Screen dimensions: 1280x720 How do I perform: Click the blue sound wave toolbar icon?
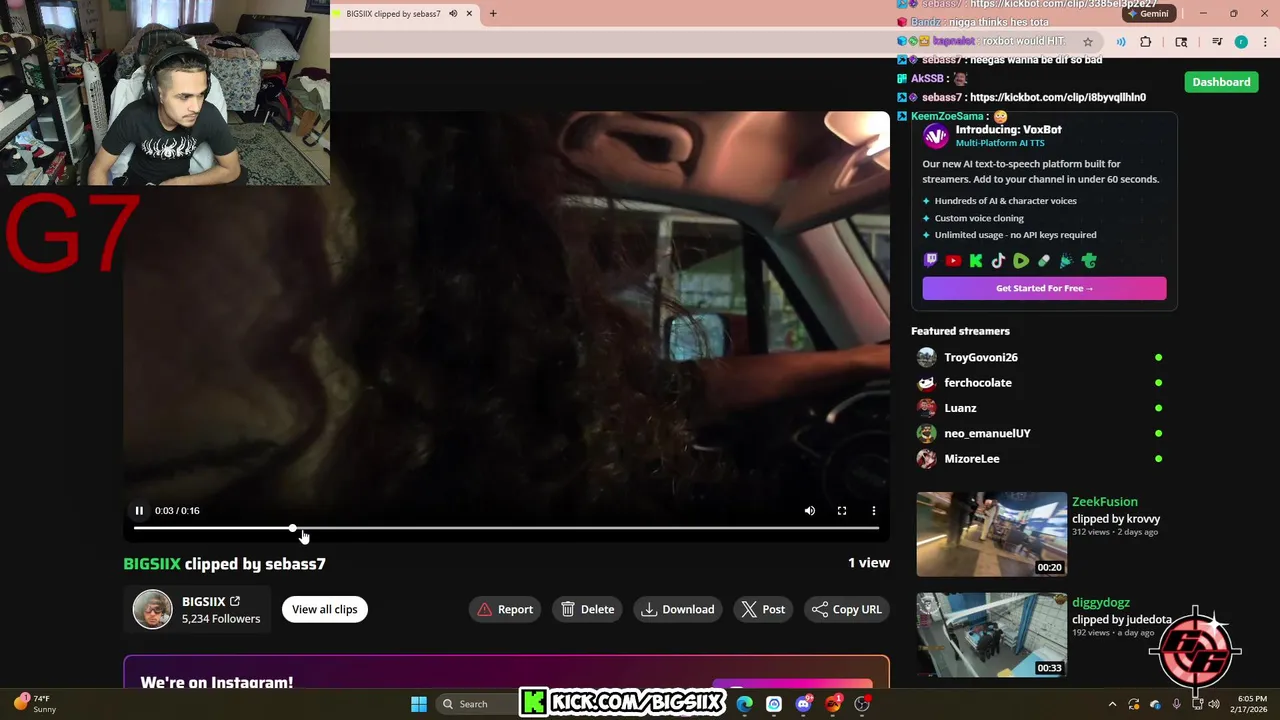1121,42
